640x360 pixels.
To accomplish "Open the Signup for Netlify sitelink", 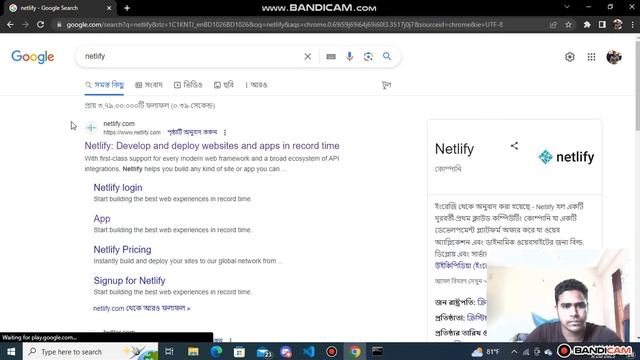I will [129, 281].
